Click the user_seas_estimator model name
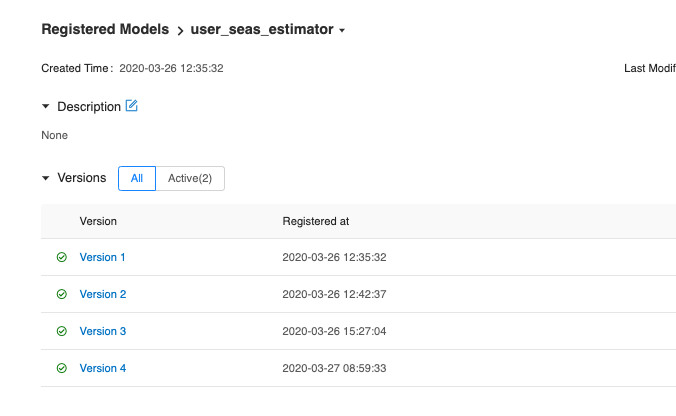This screenshot has height=416, width=676. pos(262,29)
